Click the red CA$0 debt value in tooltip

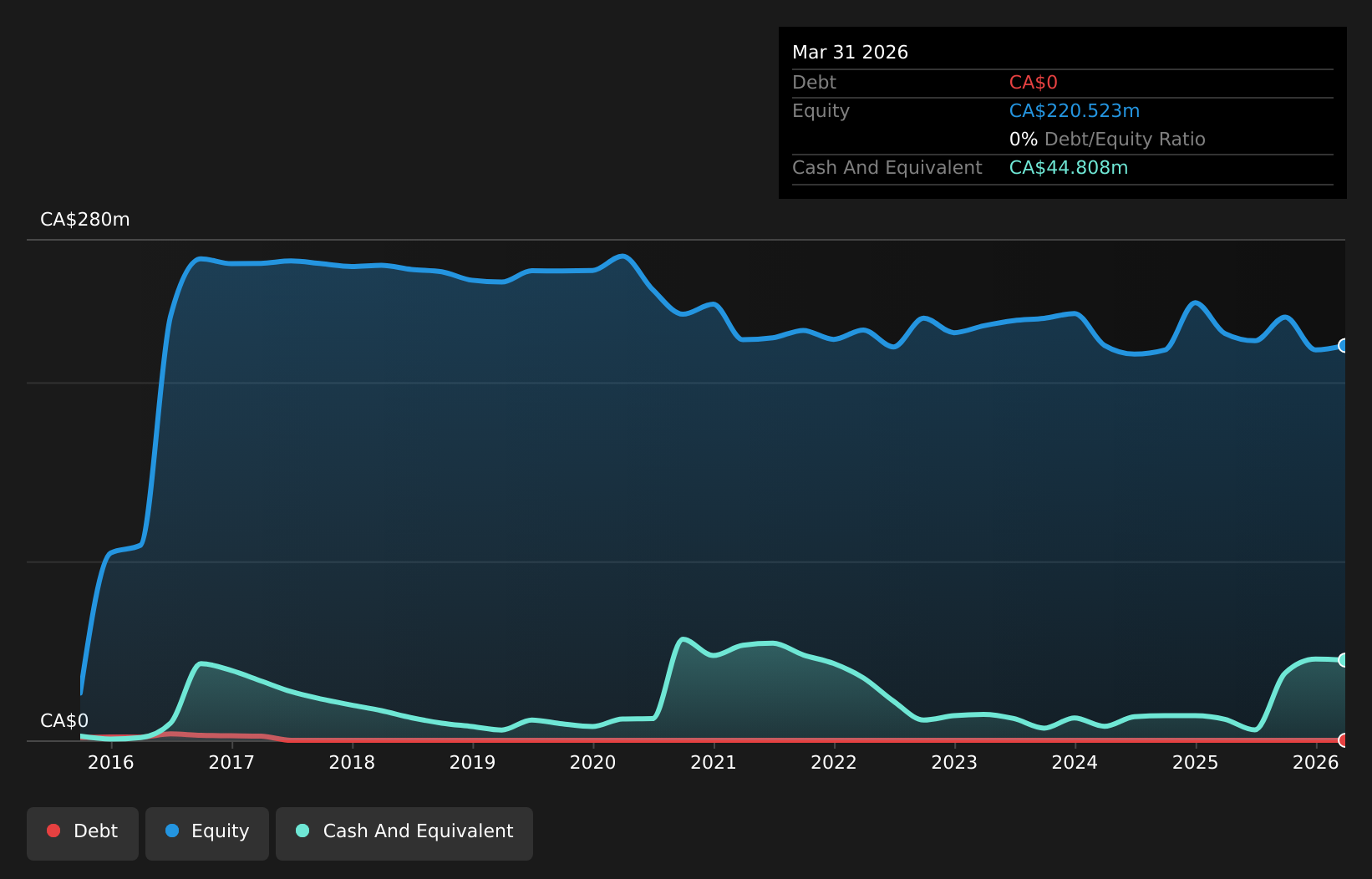pos(1034,83)
